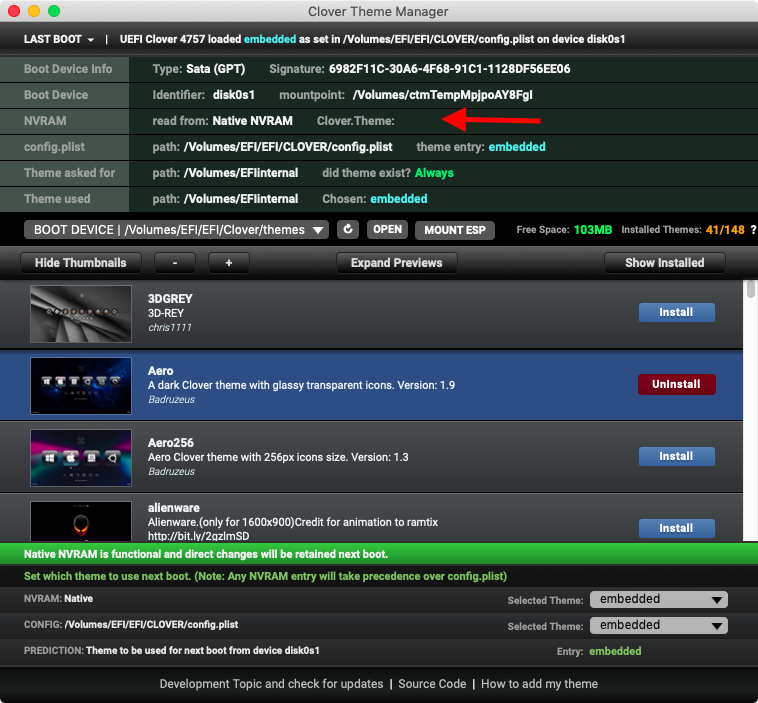Open the Aero theme thumbnail

point(81,386)
